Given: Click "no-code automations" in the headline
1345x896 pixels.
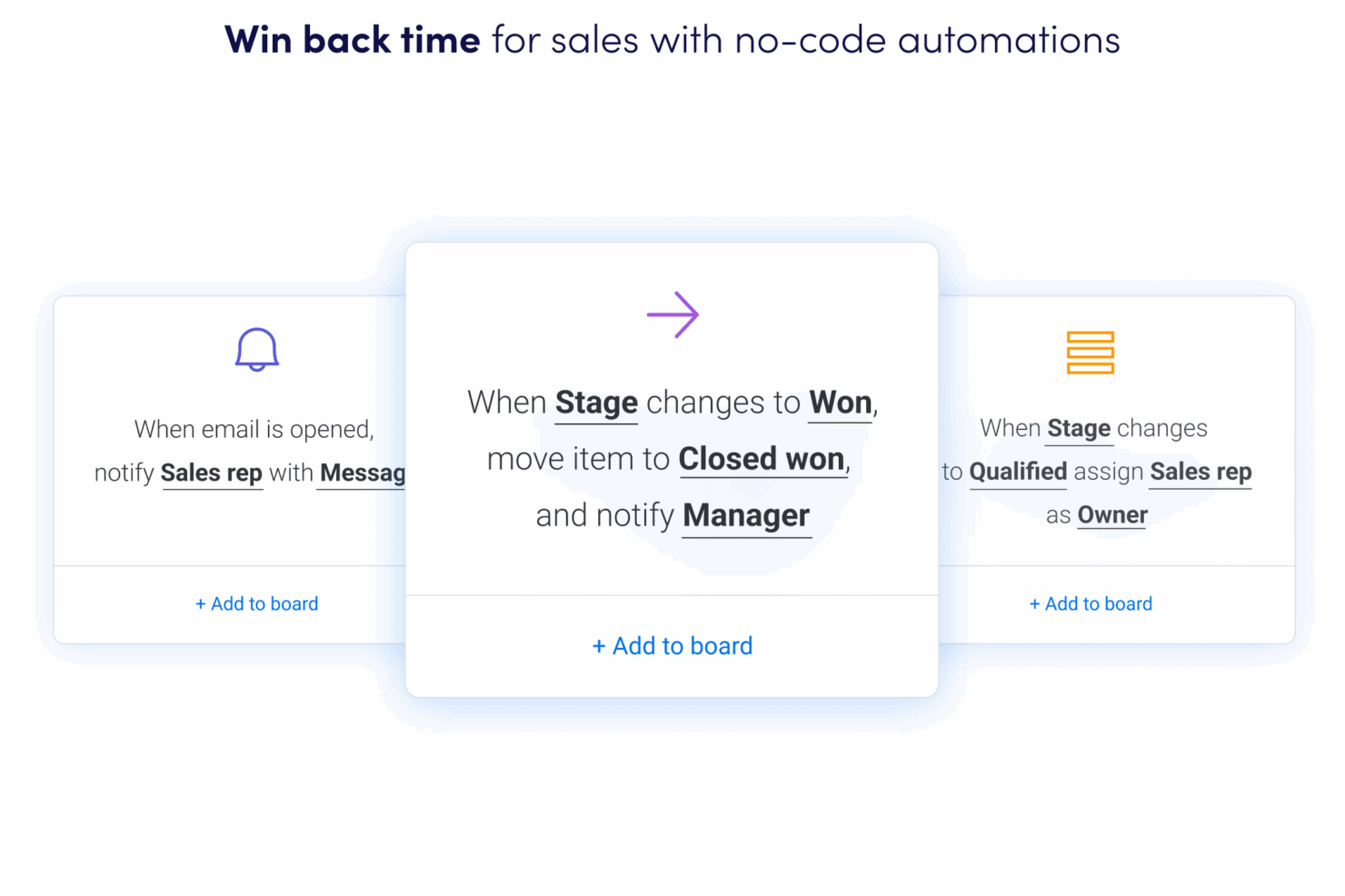Looking at the screenshot, I should pos(927,41).
